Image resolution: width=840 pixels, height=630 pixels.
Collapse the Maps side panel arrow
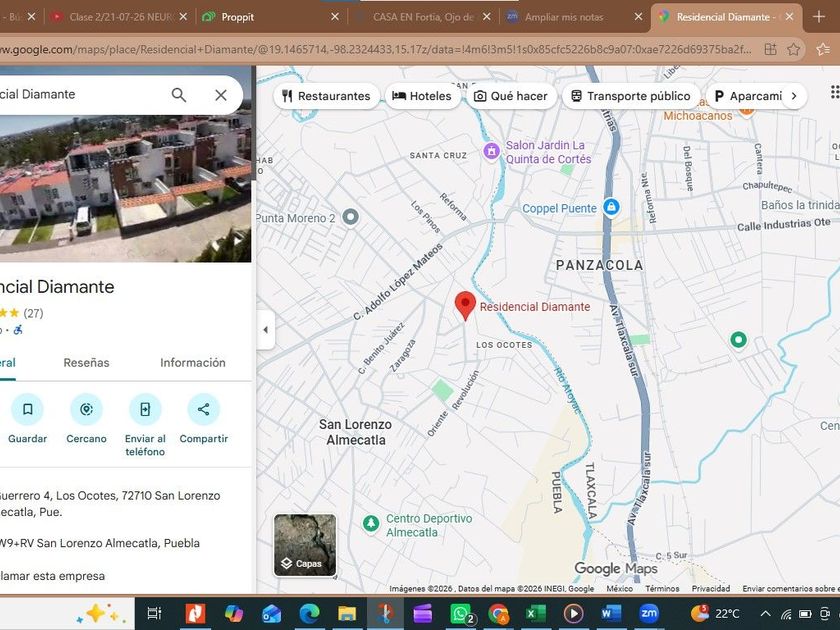click(266, 330)
